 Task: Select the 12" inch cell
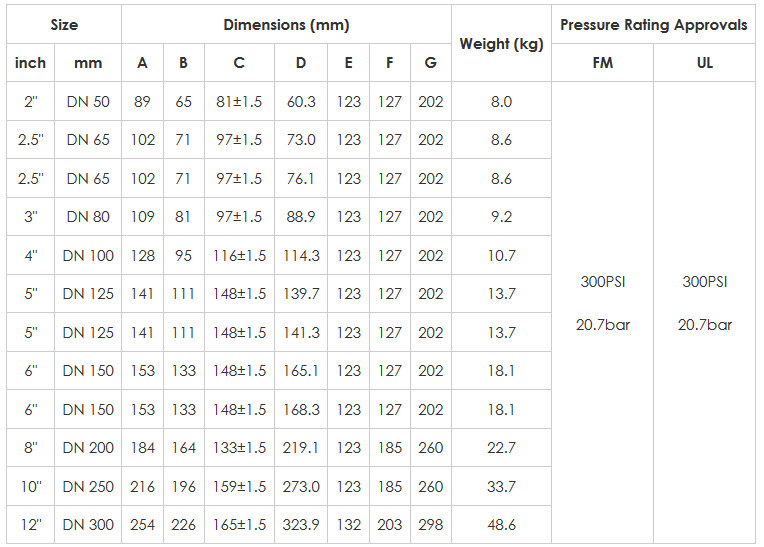coord(31,525)
